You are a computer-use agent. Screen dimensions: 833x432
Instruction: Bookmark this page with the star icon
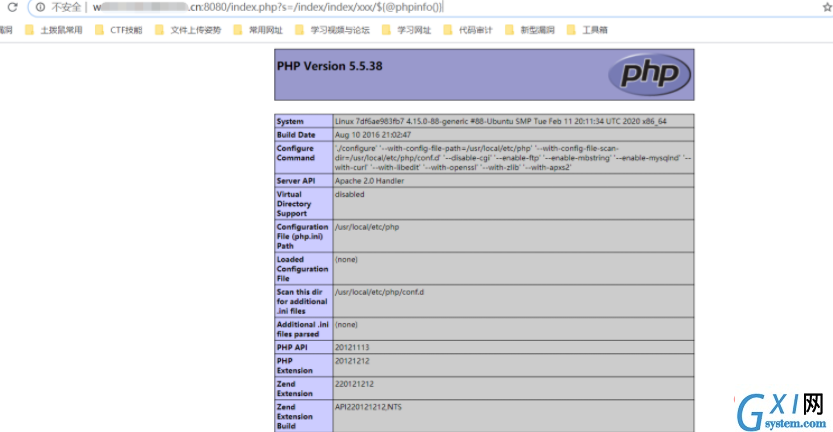(x=827, y=7)
